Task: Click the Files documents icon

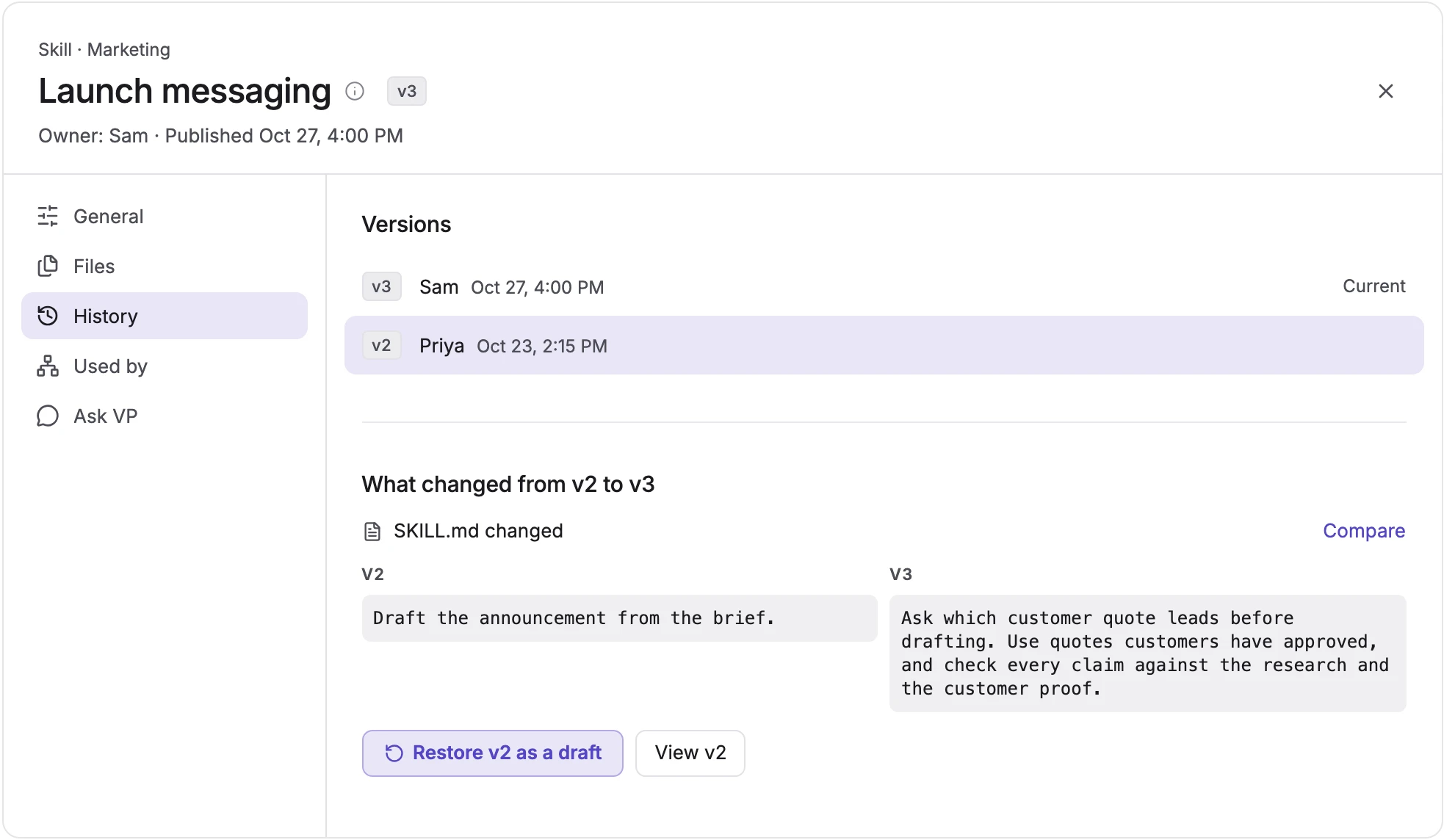Action: click(x=48, y=266)
